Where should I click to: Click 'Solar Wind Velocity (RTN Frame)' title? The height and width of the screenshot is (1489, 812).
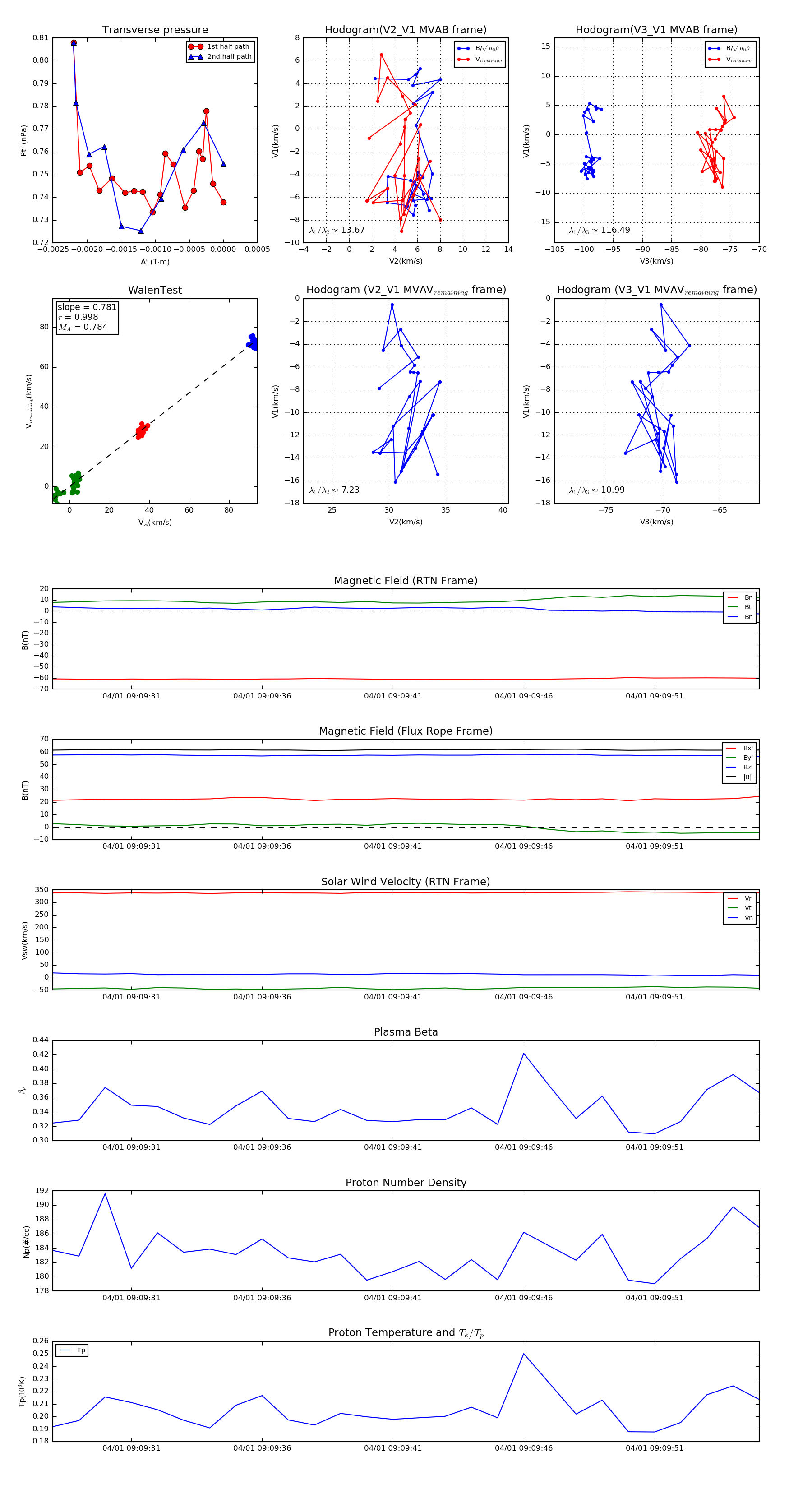[406, 882]
